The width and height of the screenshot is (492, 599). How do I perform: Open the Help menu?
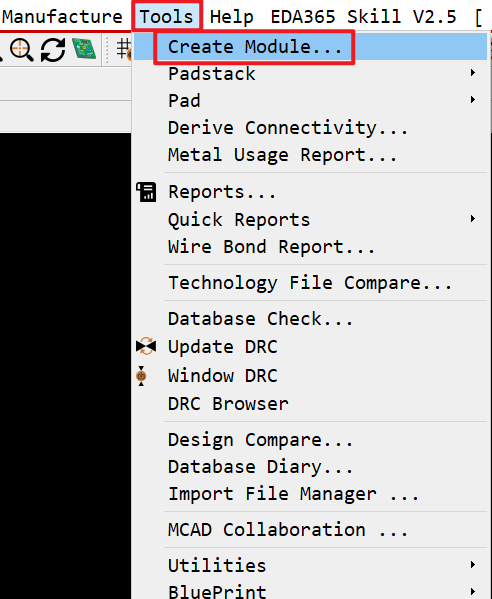pos(231,17)
